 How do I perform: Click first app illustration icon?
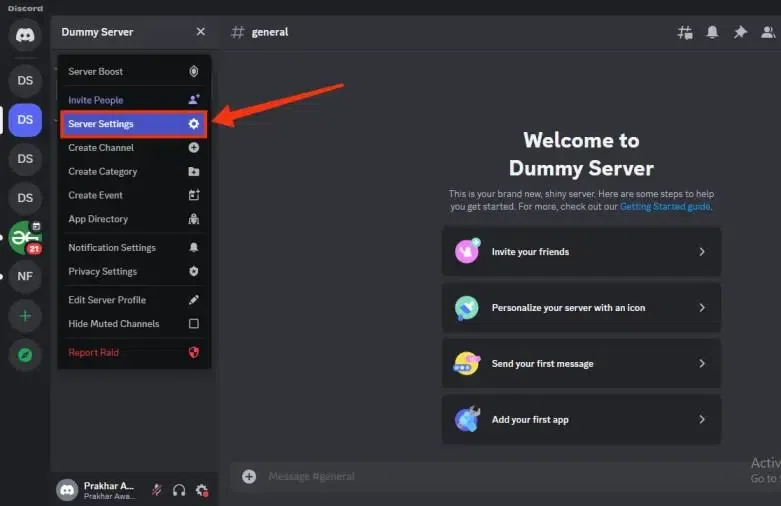[467, 419]
